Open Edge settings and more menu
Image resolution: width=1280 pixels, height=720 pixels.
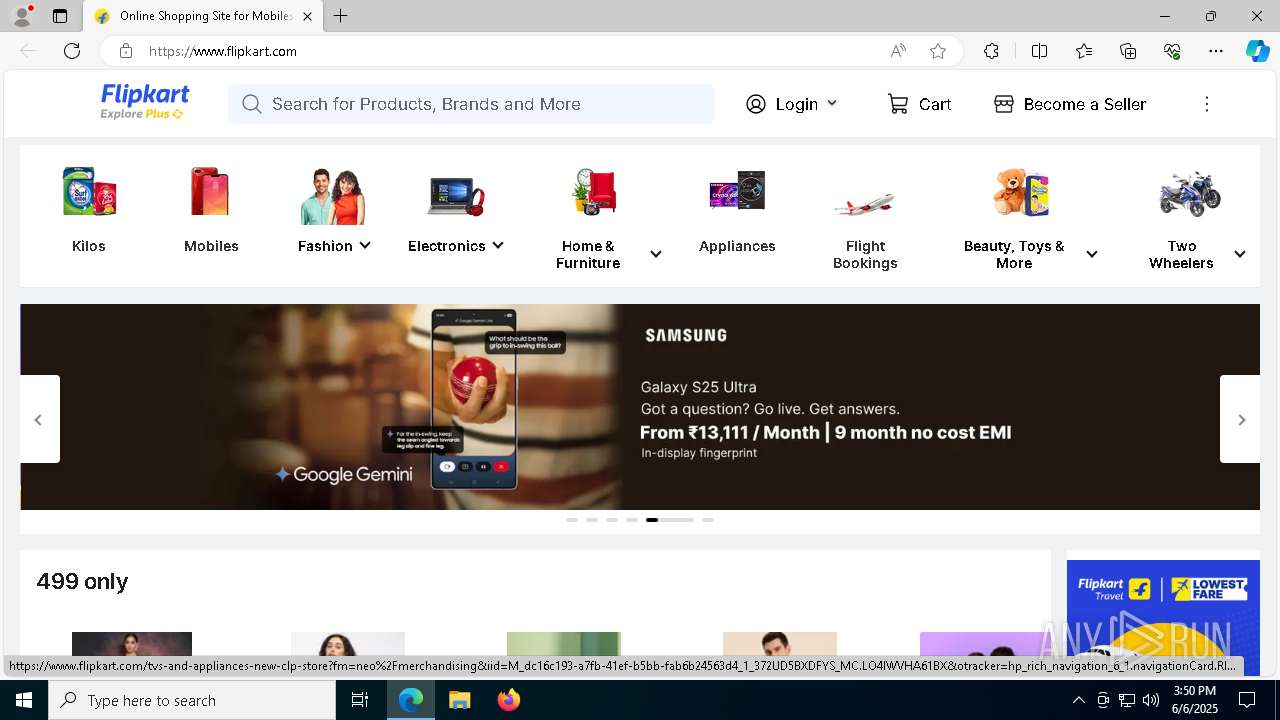[x=1216, y=51]
